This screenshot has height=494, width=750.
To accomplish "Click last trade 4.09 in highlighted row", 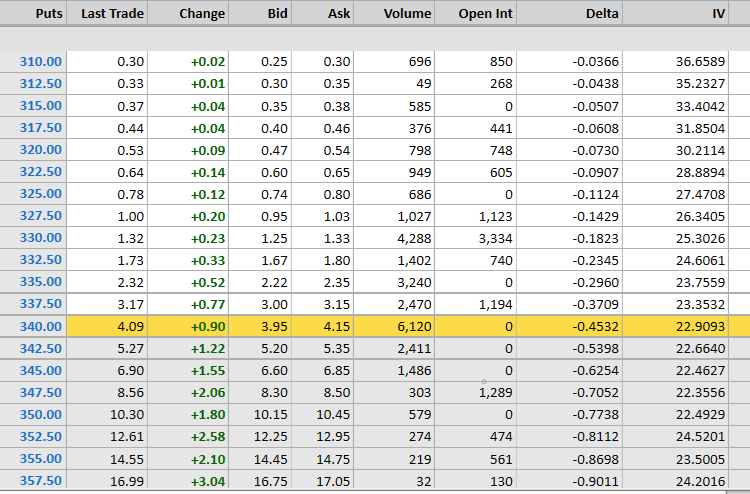I will coord(130,327).
